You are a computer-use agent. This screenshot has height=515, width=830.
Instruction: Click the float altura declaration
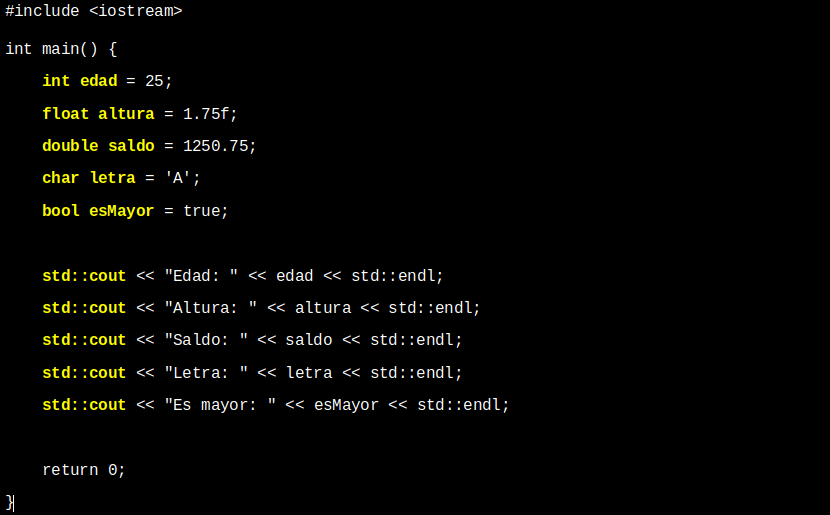pos(98,114)
